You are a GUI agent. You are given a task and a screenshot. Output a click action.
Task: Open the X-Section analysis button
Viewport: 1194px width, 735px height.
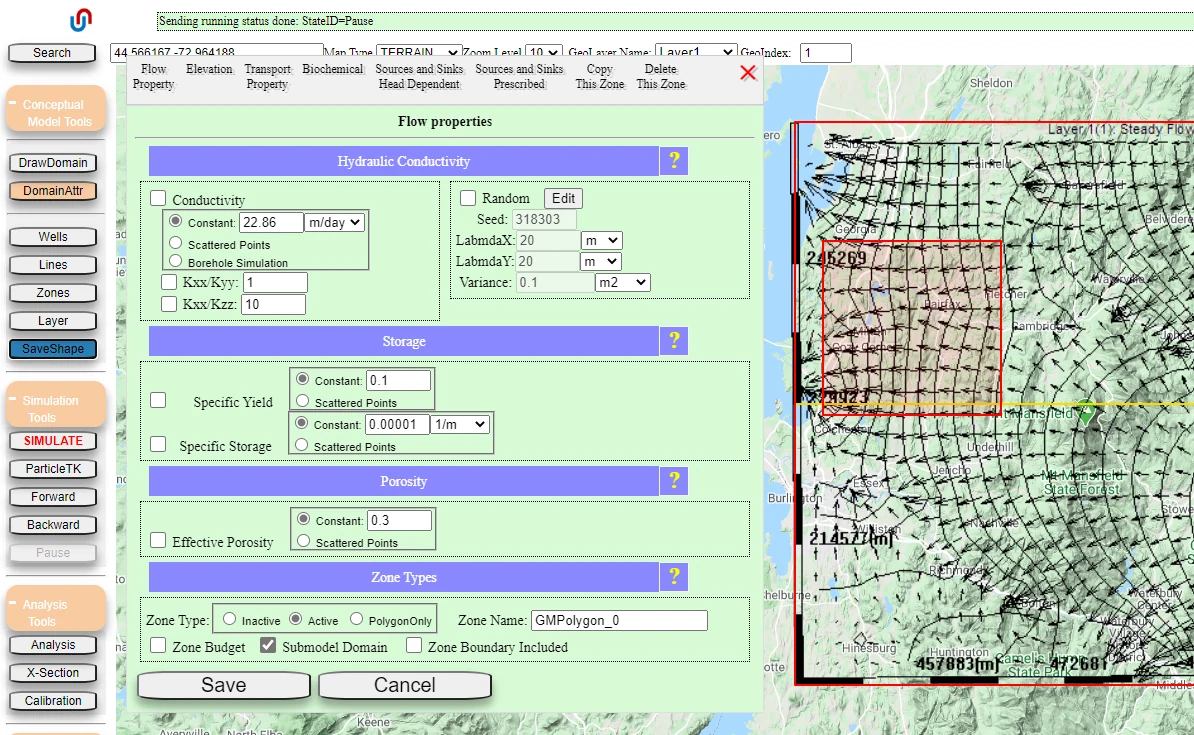pyautogui.click(x=53, y=673)
